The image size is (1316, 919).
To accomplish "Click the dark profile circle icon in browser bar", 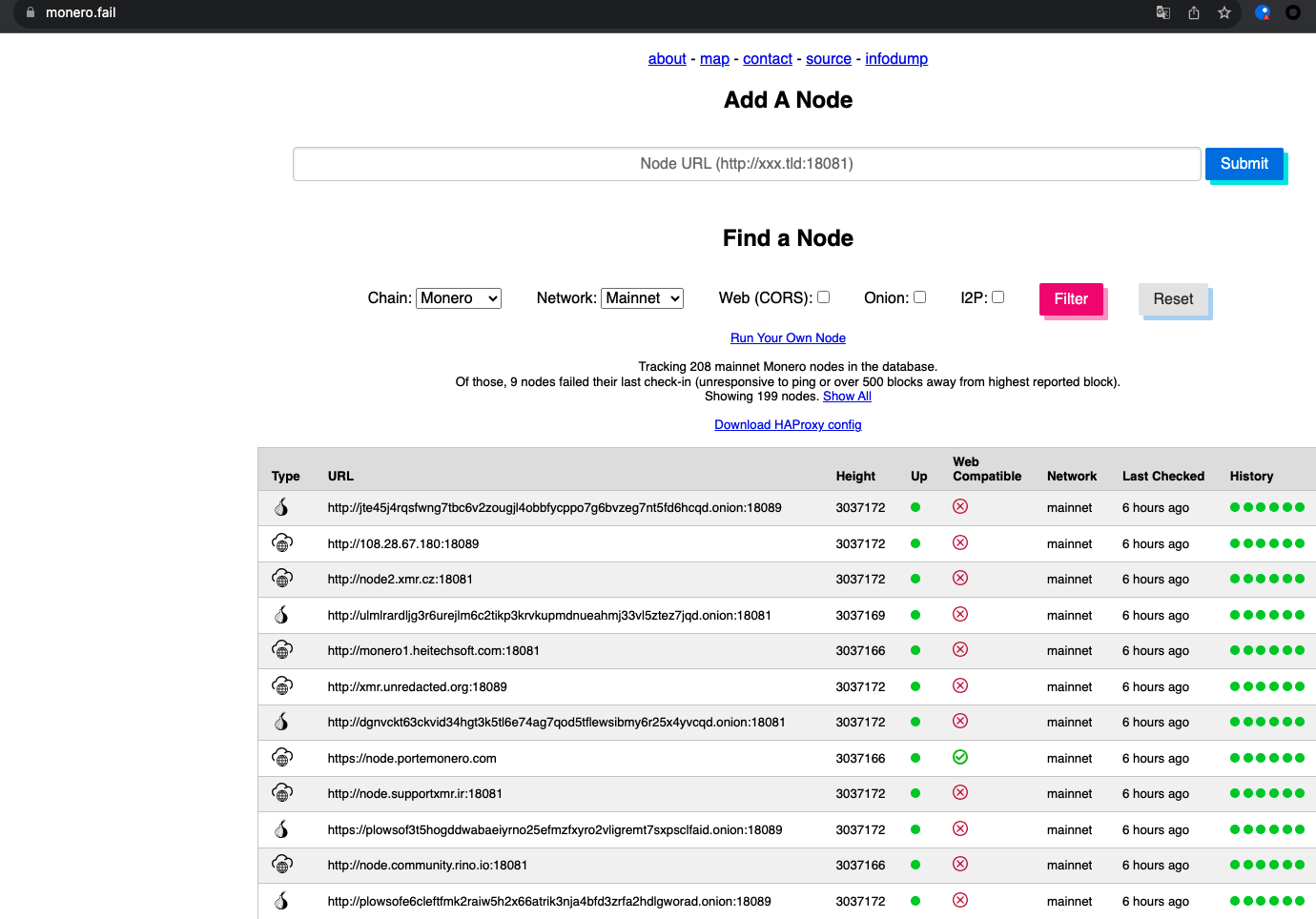I will click(x=1293, y=12).
